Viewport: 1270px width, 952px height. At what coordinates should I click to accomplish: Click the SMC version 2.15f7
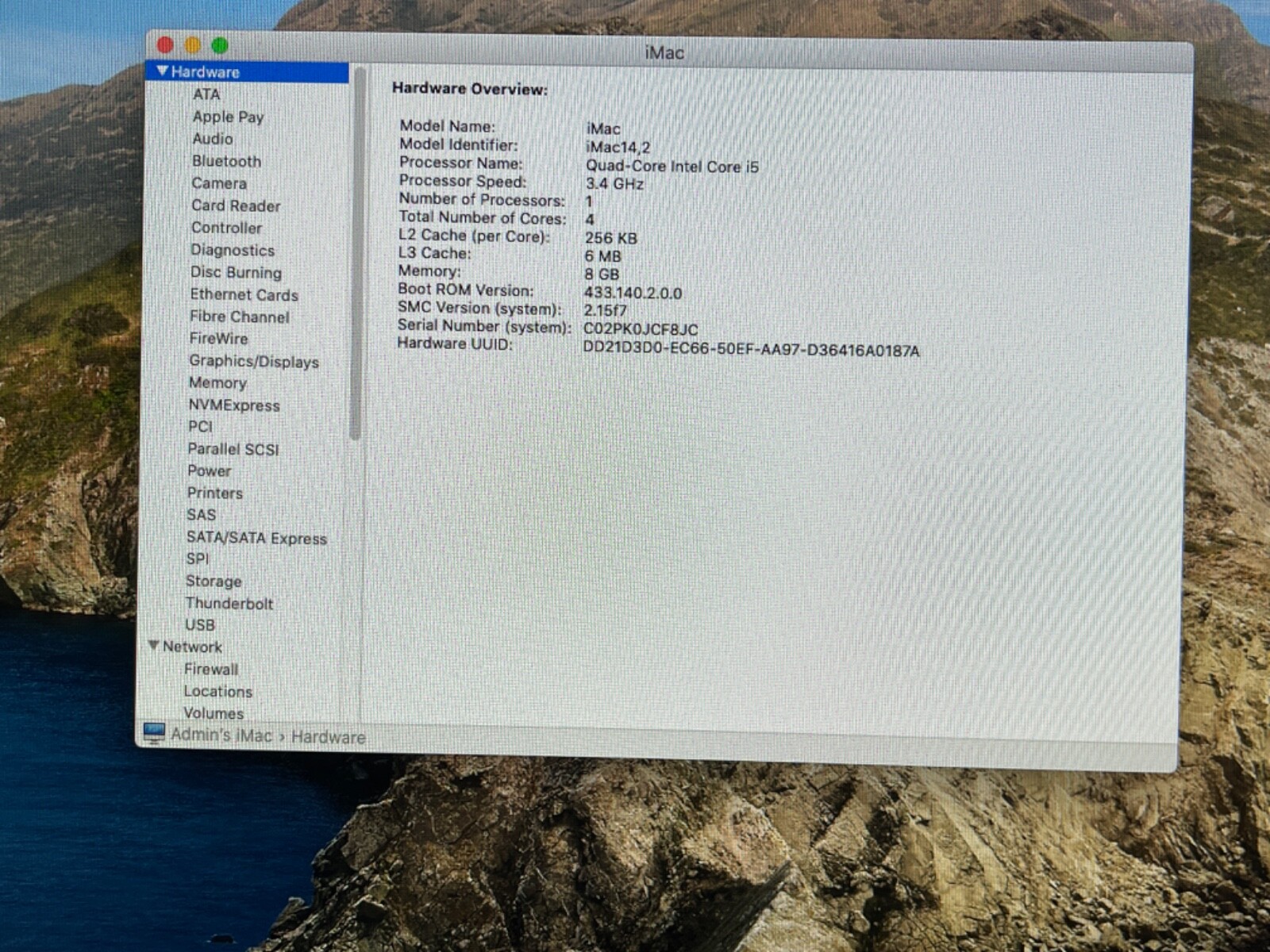[605, 311]
